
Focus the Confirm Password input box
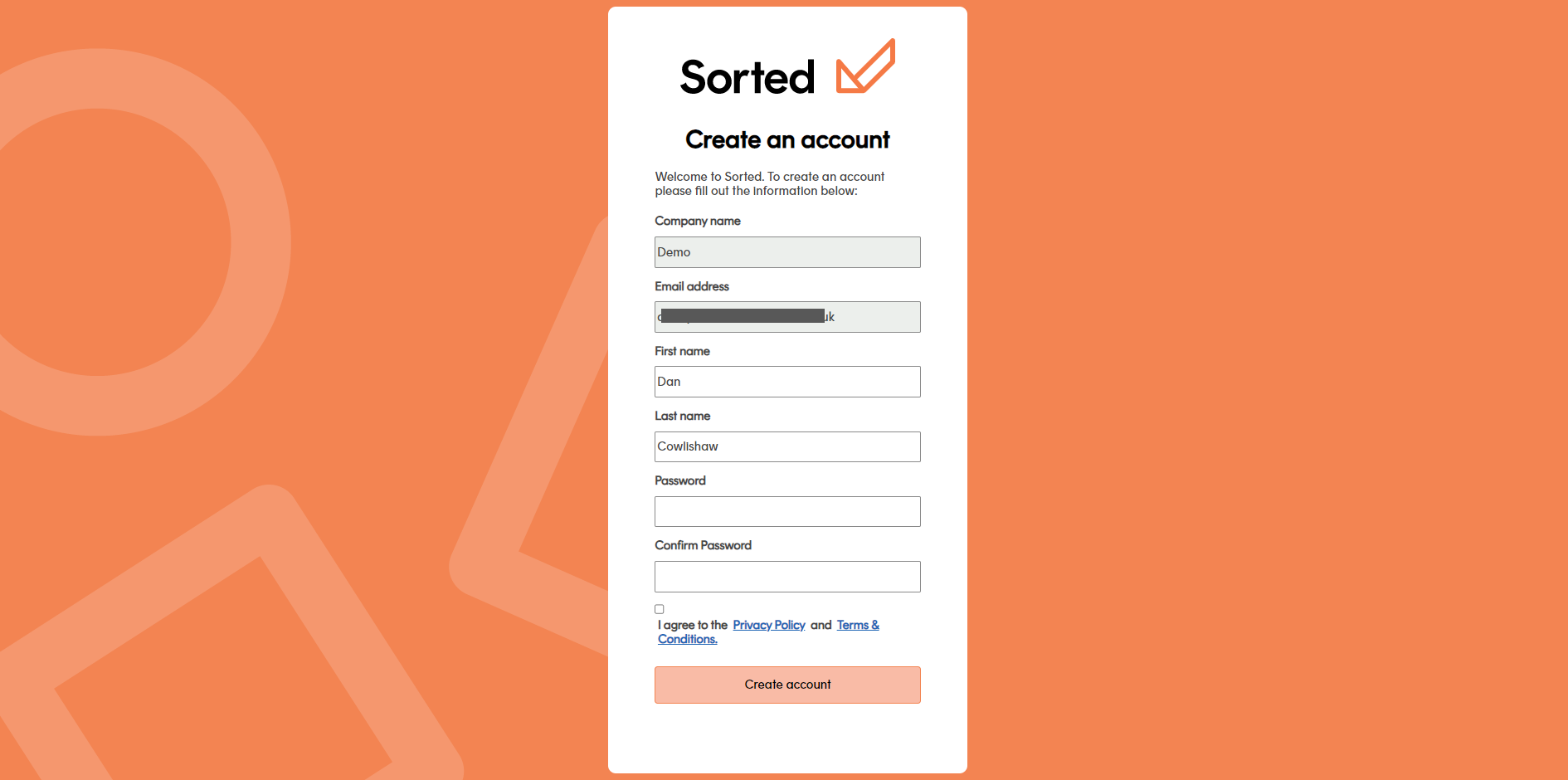[x=786, y=577]
